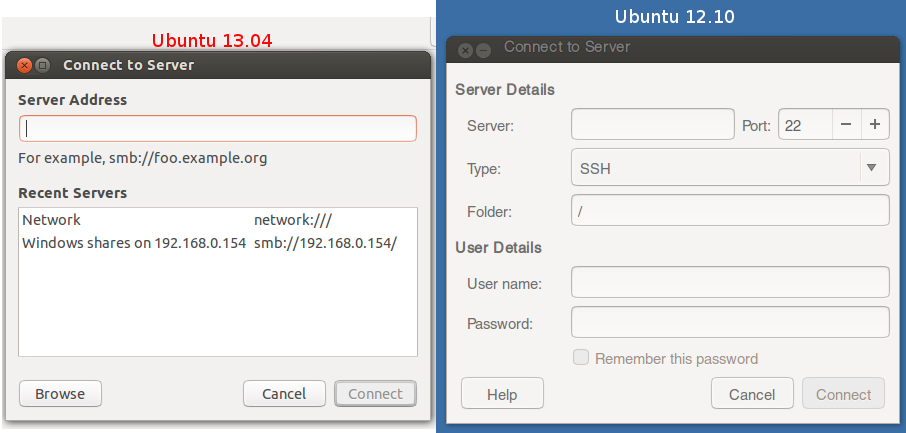906x433 pixels.
Task: Click the network:/// address in Recent Servers
Action: coord(293,220)
